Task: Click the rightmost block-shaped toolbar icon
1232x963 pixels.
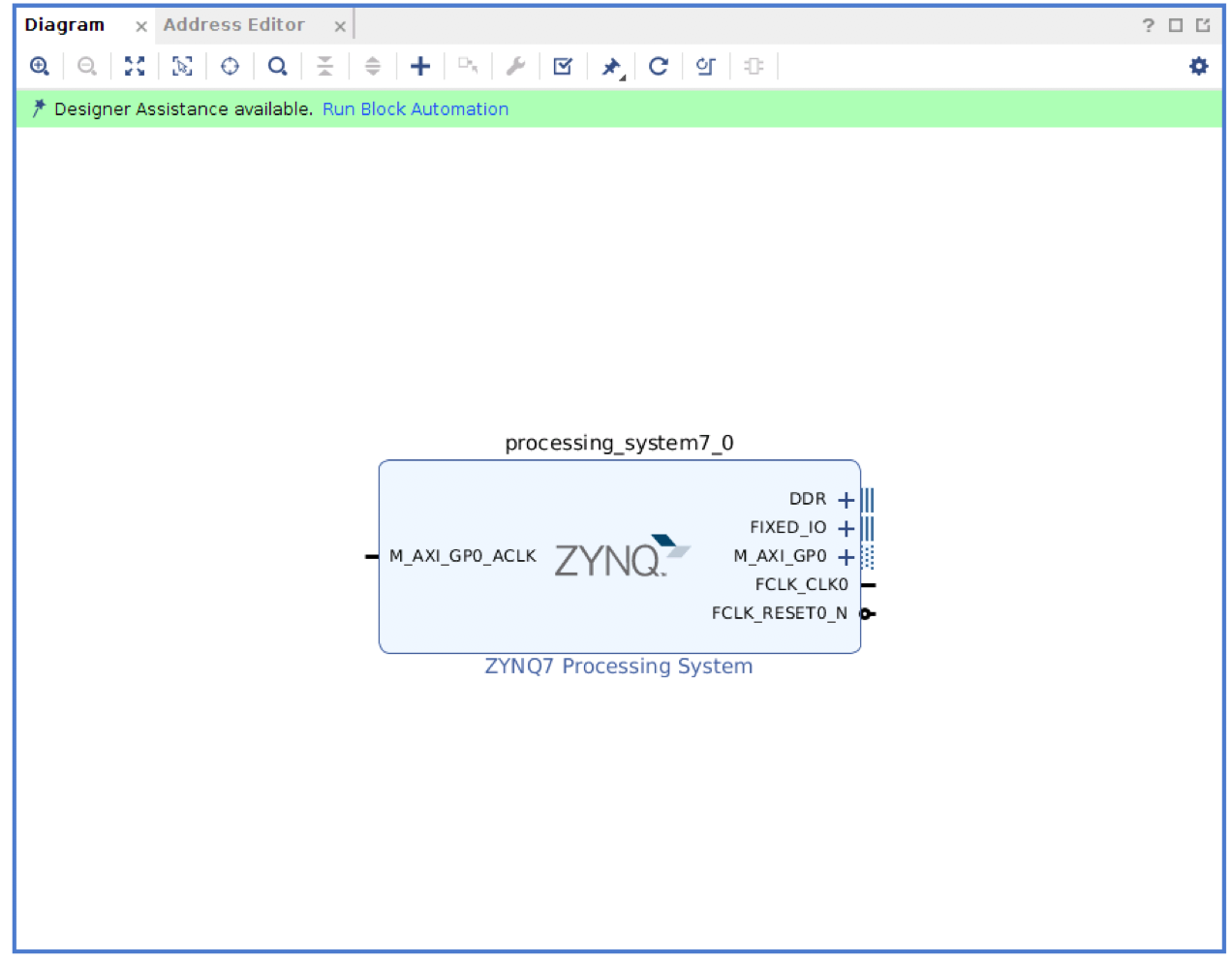Action: pos(754,66)
